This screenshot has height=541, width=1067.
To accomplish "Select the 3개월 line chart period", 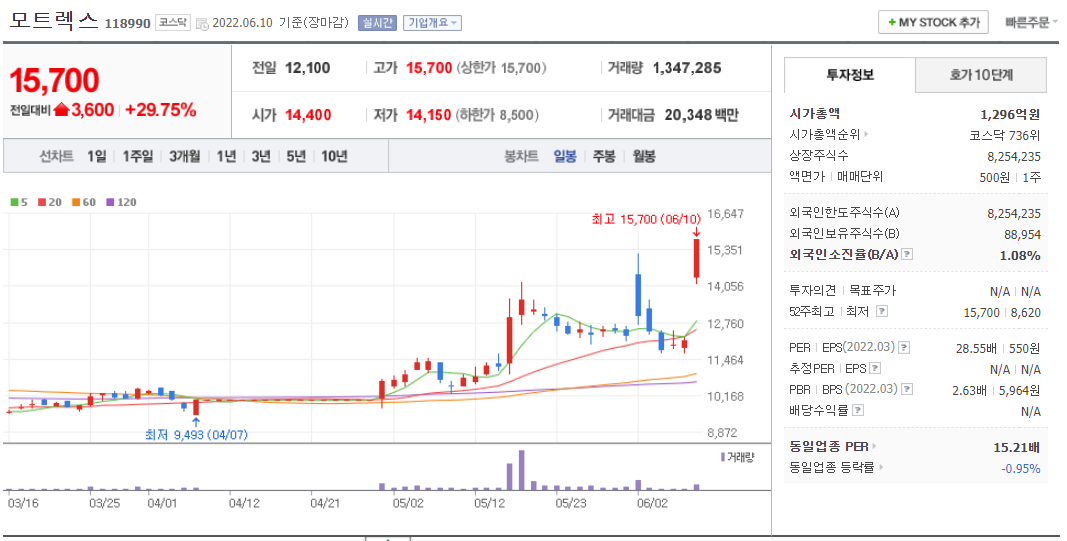I will [185, 157].
